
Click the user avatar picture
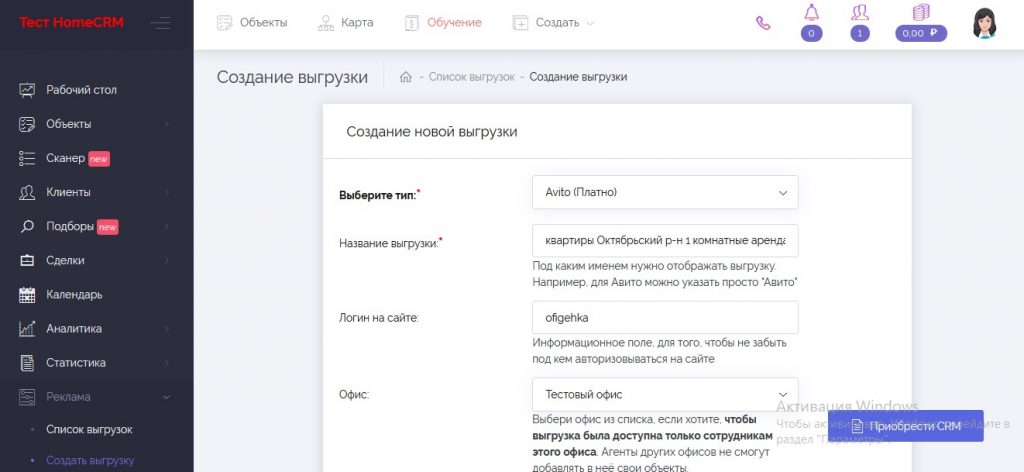pos(984,23)
